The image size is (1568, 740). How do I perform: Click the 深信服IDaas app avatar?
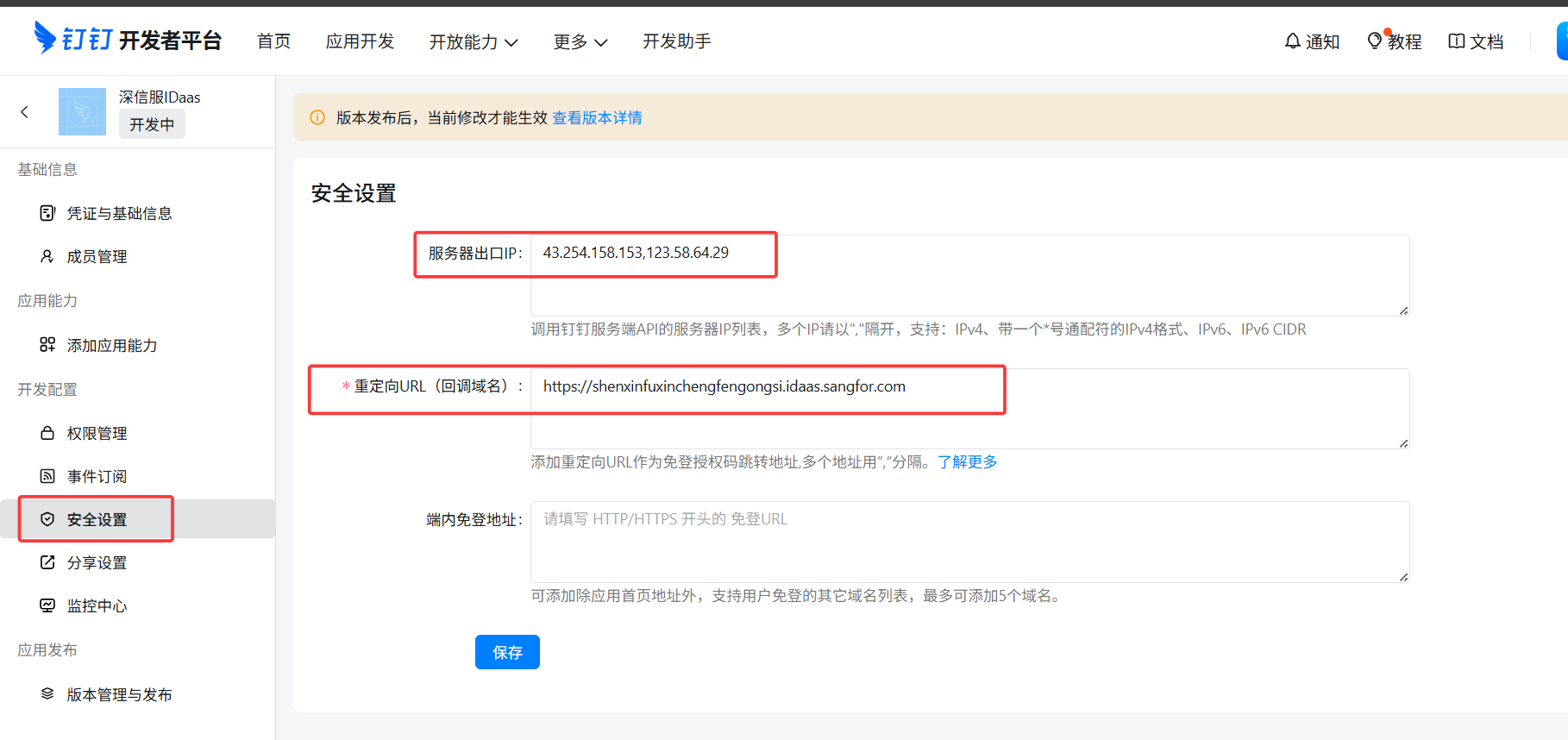click(82, 112)
